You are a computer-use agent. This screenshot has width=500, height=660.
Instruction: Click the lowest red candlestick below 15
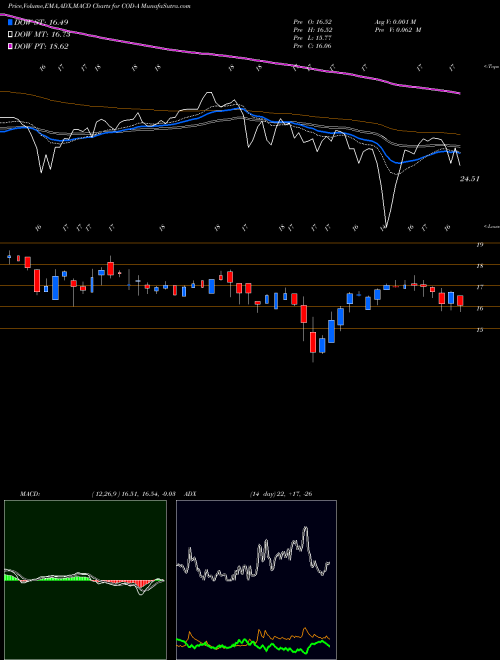313,342
